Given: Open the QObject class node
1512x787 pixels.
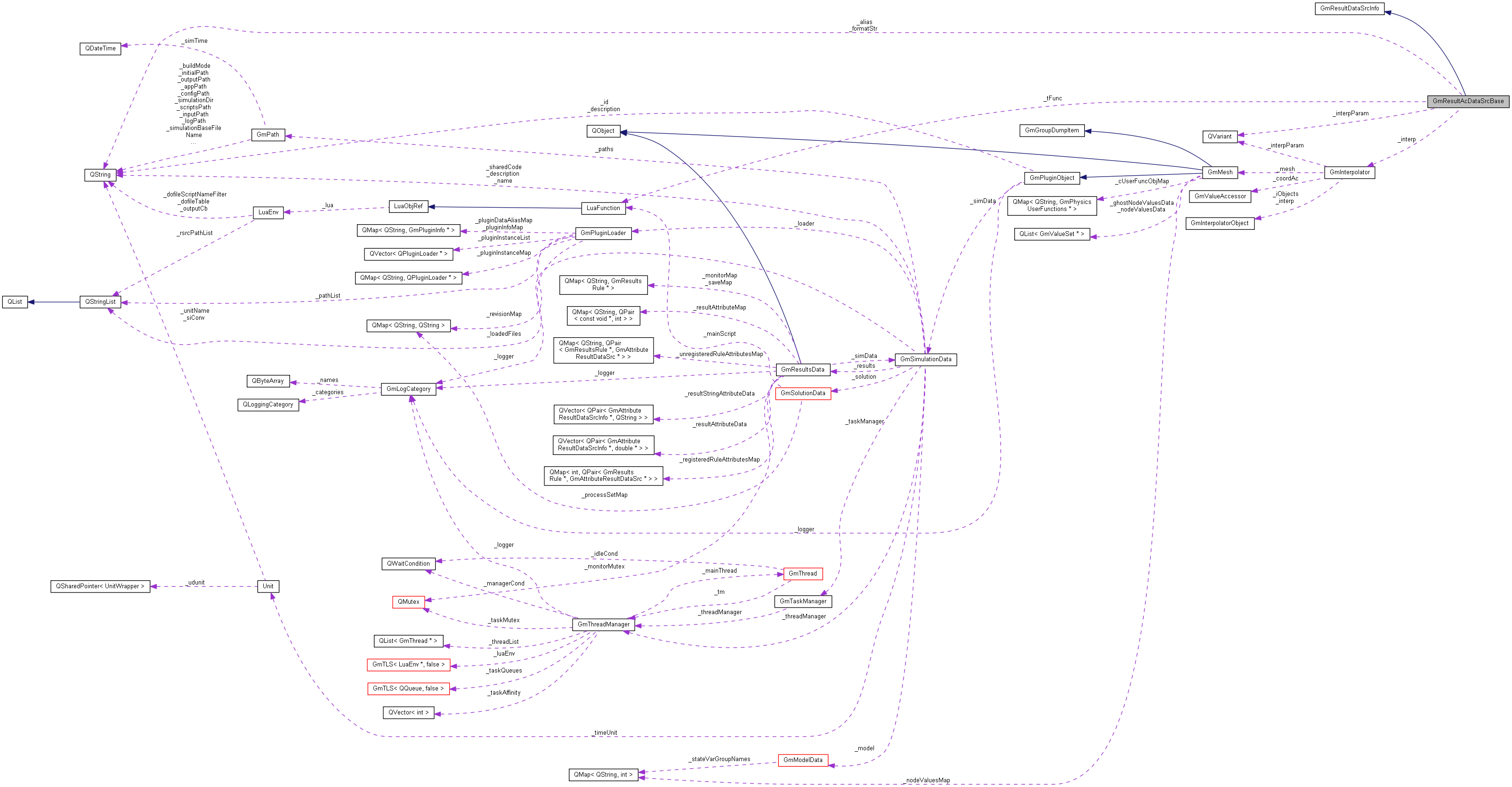Looking at the screenshot, I should pos(603,131).
